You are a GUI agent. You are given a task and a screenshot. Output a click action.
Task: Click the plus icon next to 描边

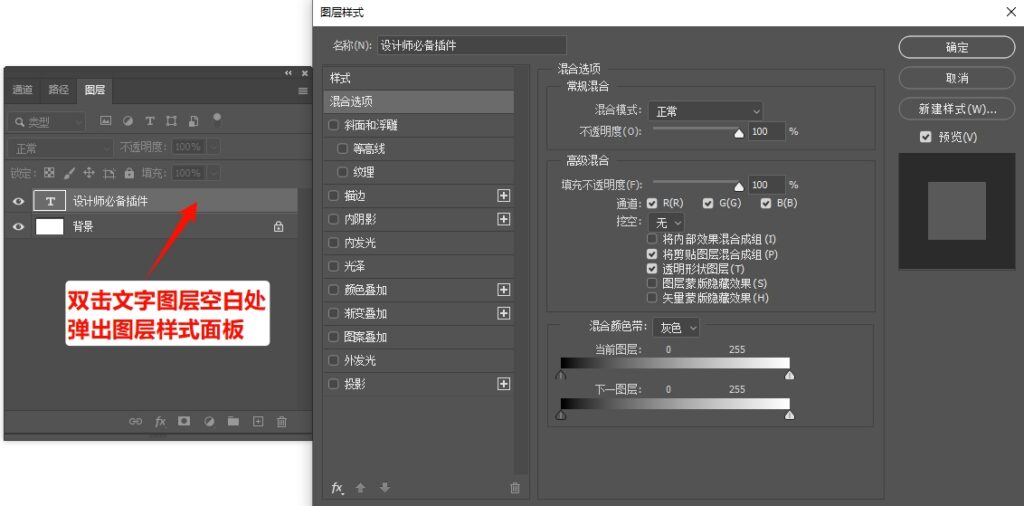point(504,195)
